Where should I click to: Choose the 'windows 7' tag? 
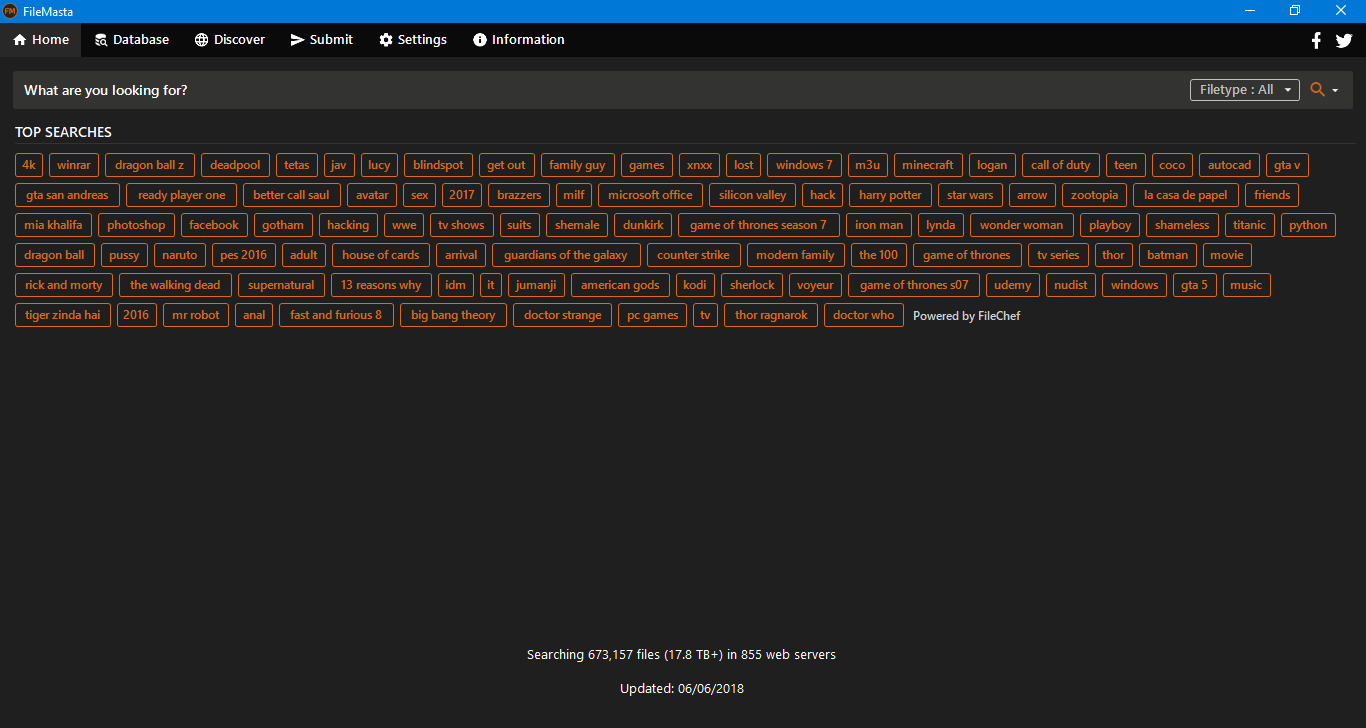tap(804, 165)
